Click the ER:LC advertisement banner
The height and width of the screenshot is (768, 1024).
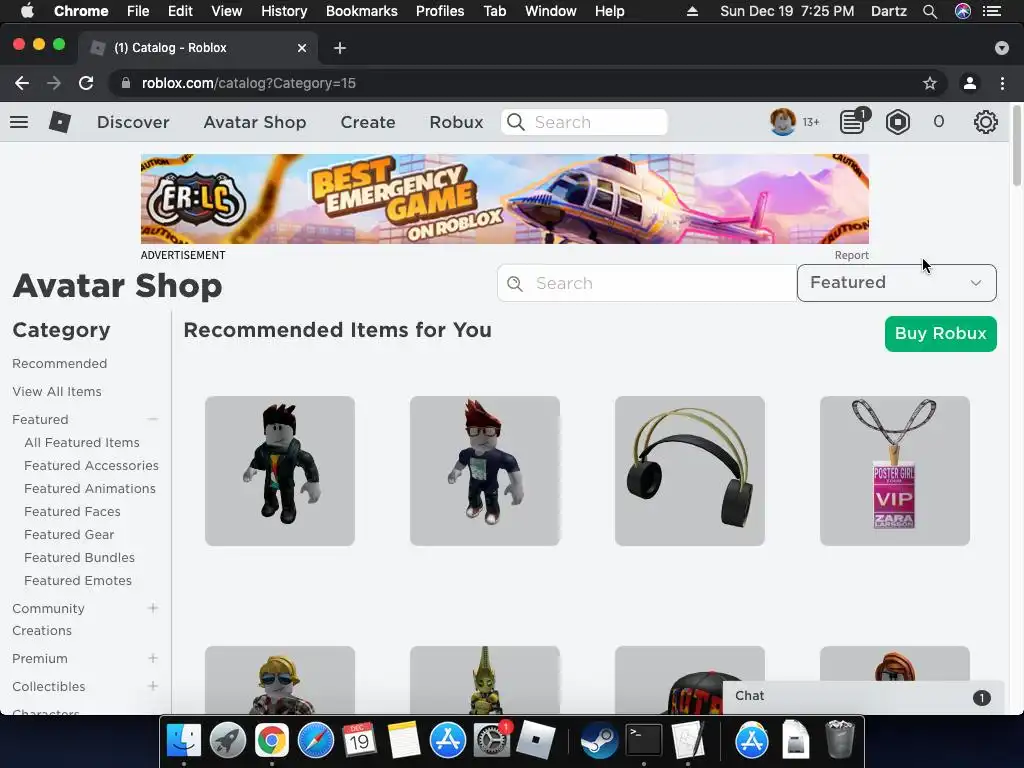click(505, 199)
